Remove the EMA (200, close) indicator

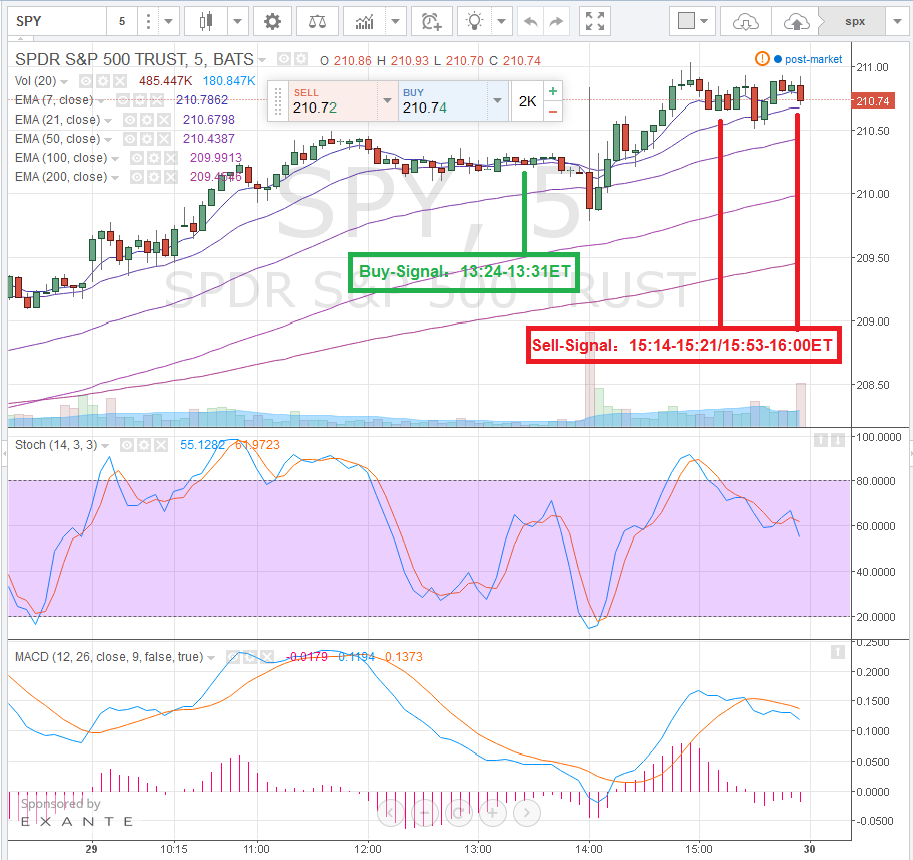point(171,177)
